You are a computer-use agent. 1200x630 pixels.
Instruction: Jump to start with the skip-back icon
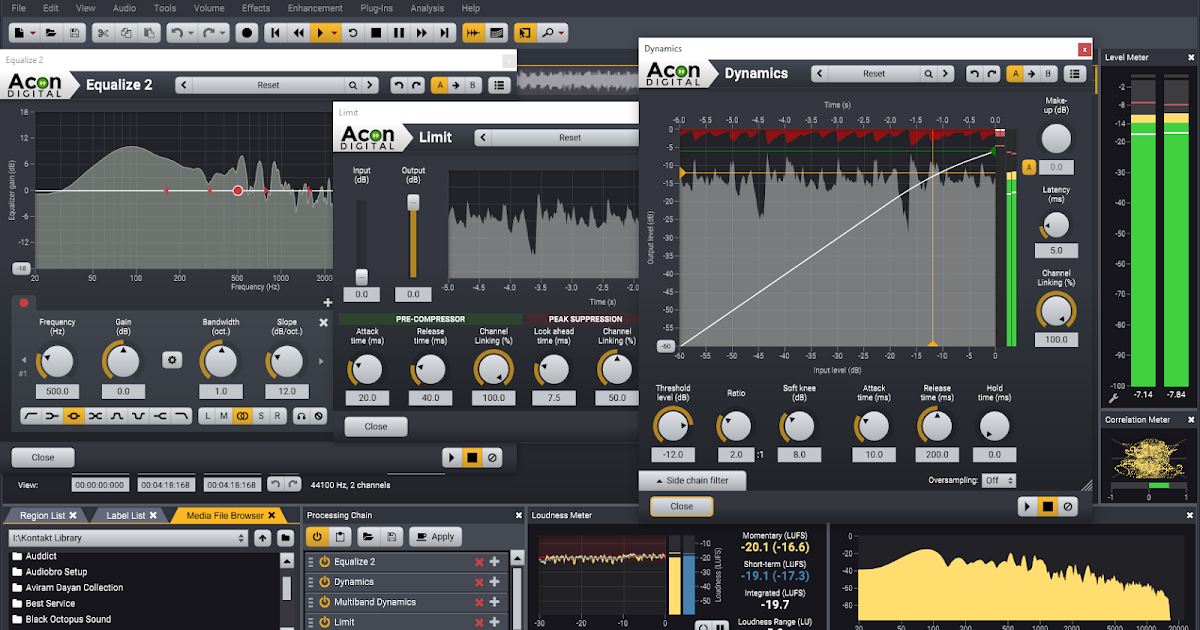pyautogui.click(x=276, y=33)
